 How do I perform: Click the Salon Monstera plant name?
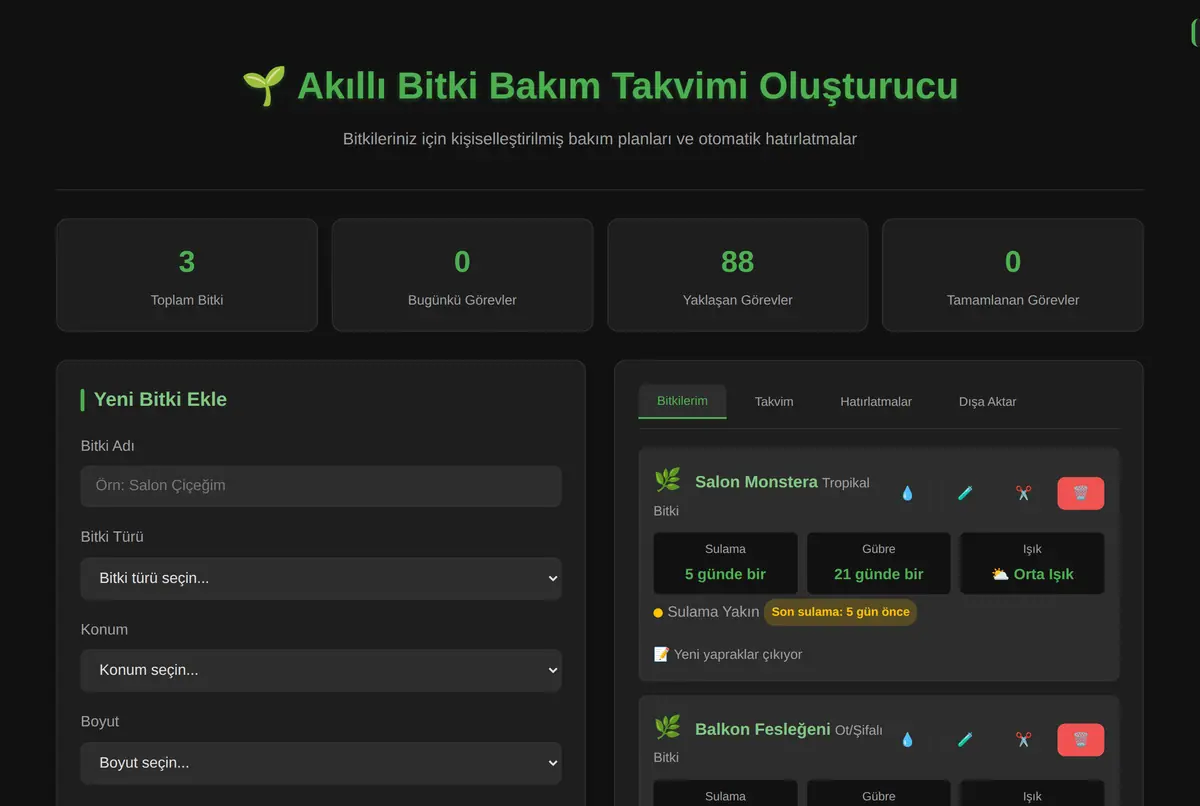756,482
